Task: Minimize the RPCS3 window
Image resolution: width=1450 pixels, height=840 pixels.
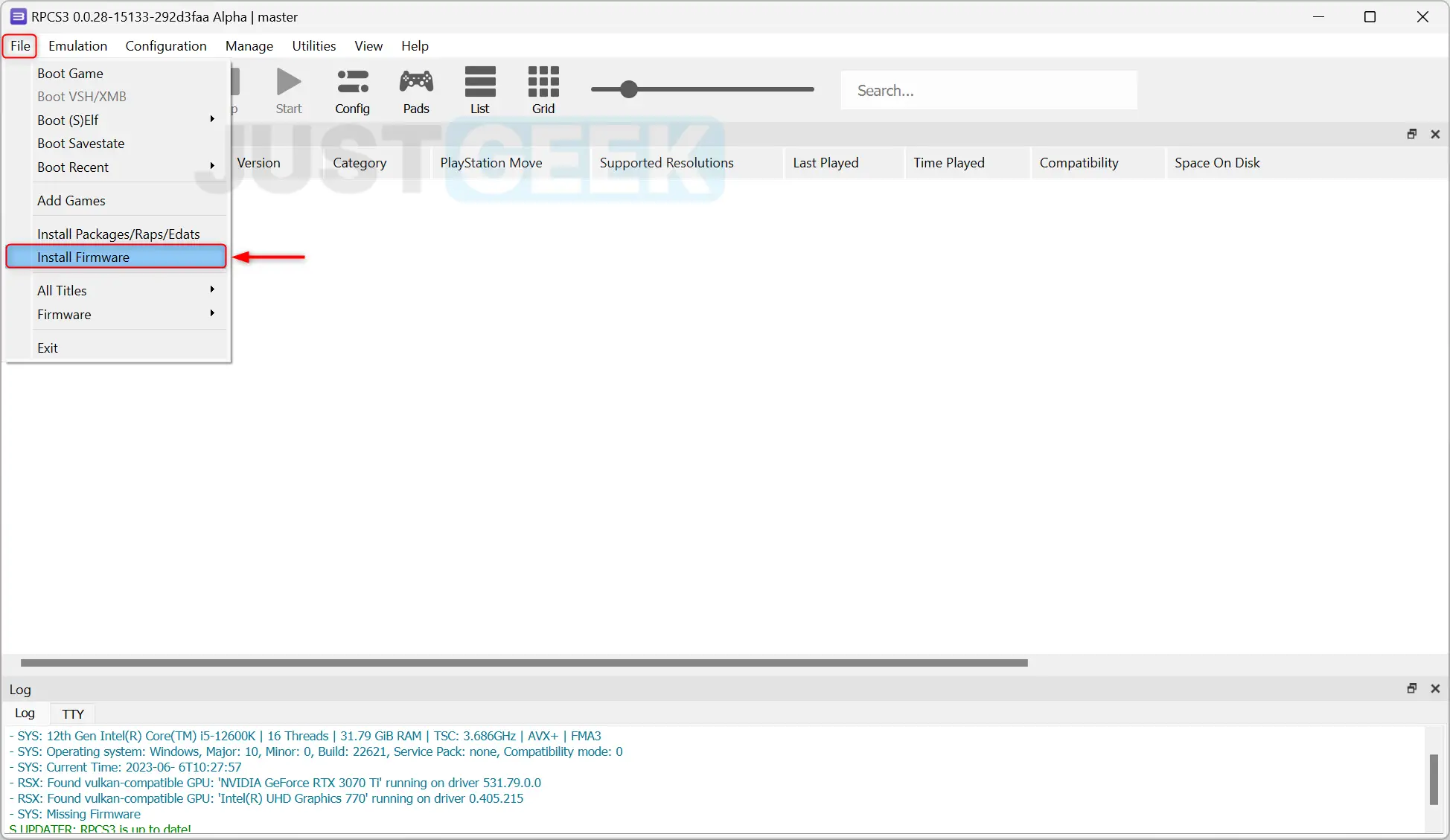Action: 1318,16
